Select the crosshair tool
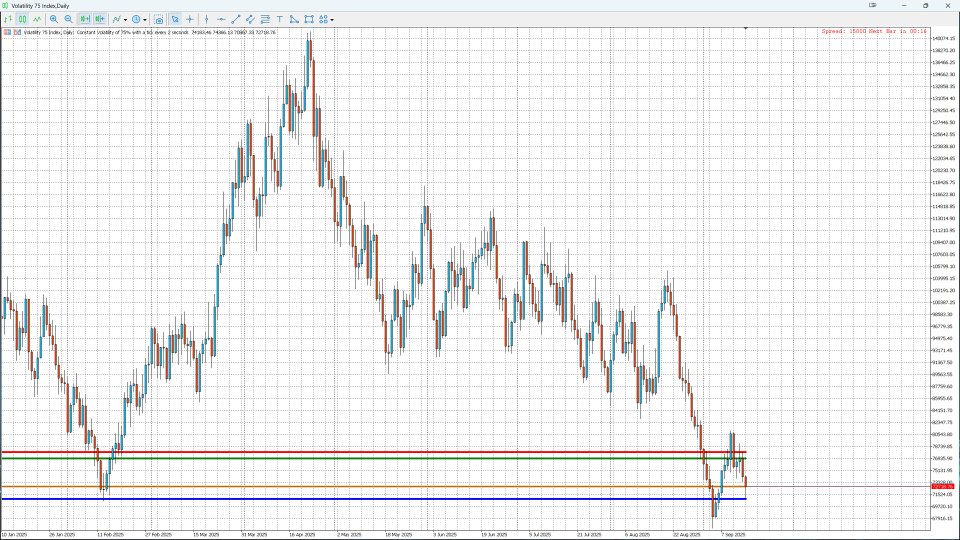Viewport: 960px width, 540px height. 190,19
